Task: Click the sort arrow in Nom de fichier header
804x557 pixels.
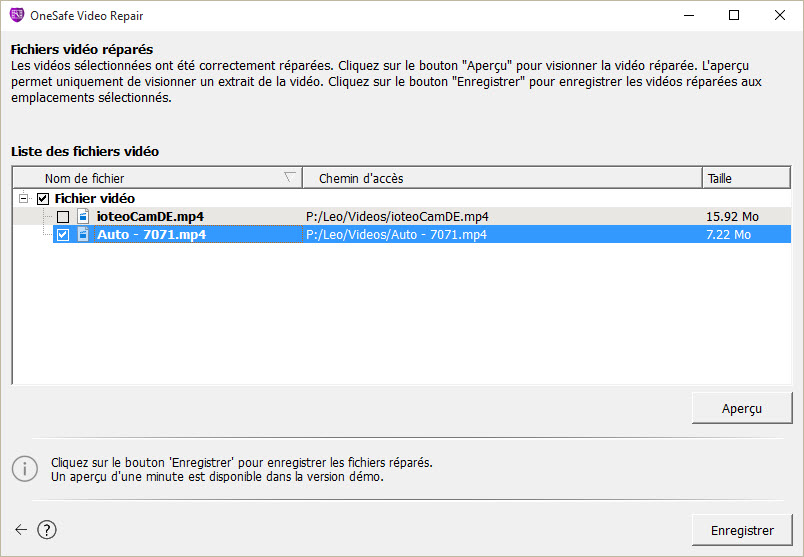Action: [290, 177]
